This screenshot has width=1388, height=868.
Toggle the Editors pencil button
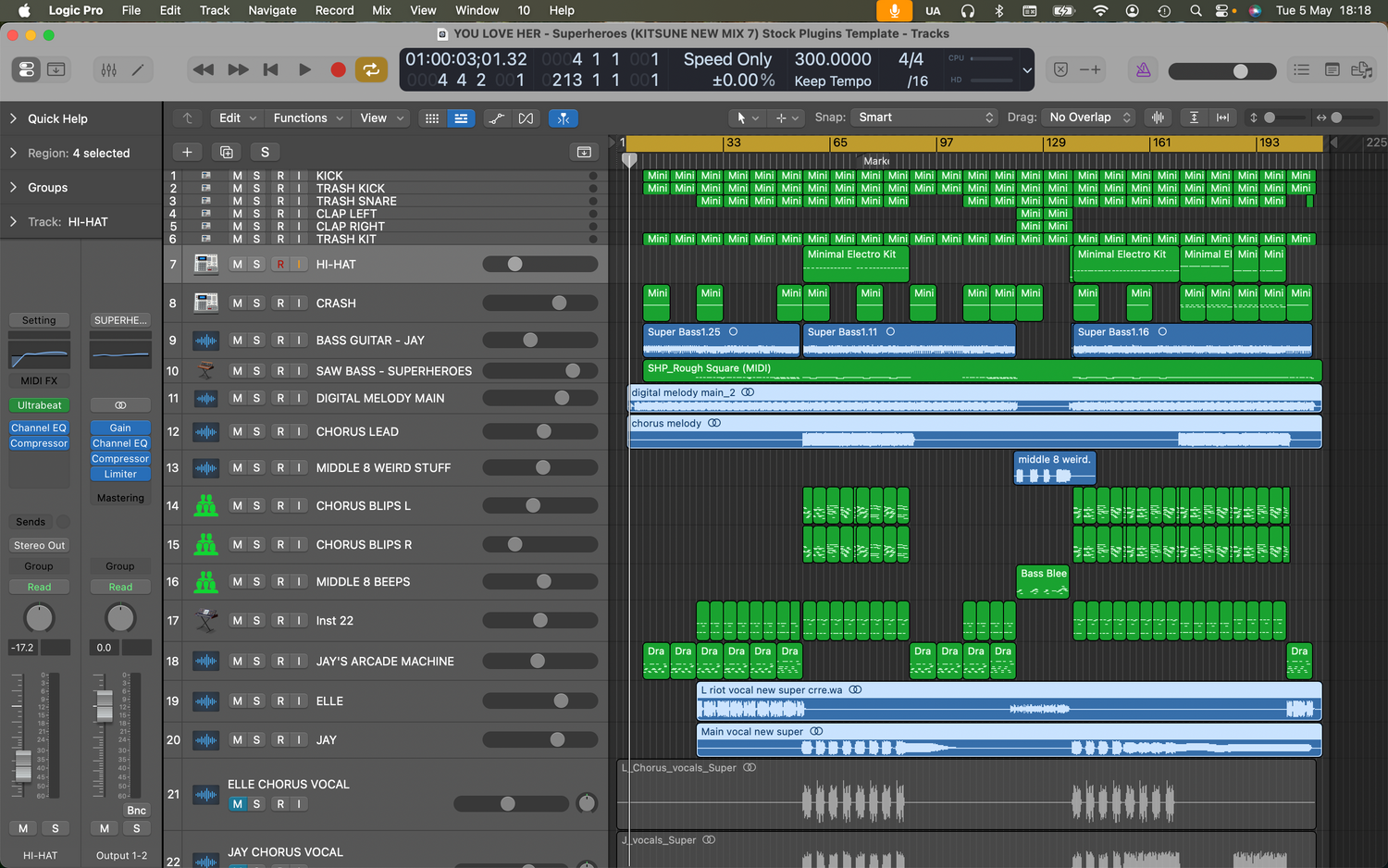coord(138,69)
